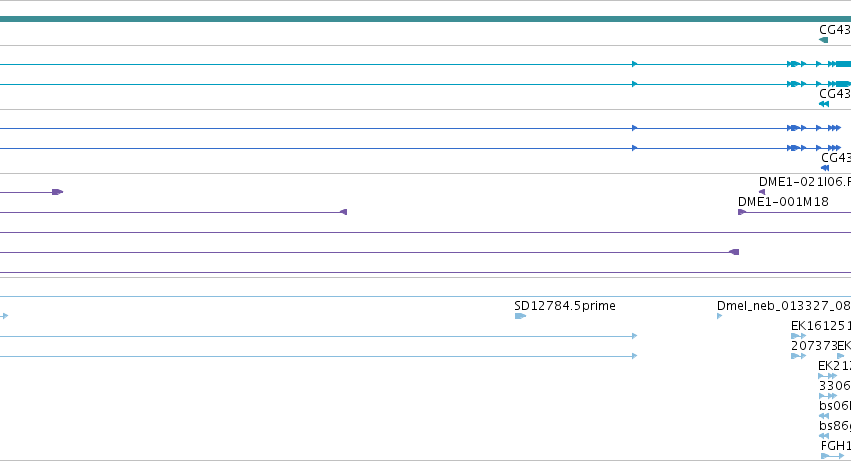851x461 pixels.
Task: Click the arrow glyph under Dmel_neb_013327_08
Action: click(x=720, y=316)
